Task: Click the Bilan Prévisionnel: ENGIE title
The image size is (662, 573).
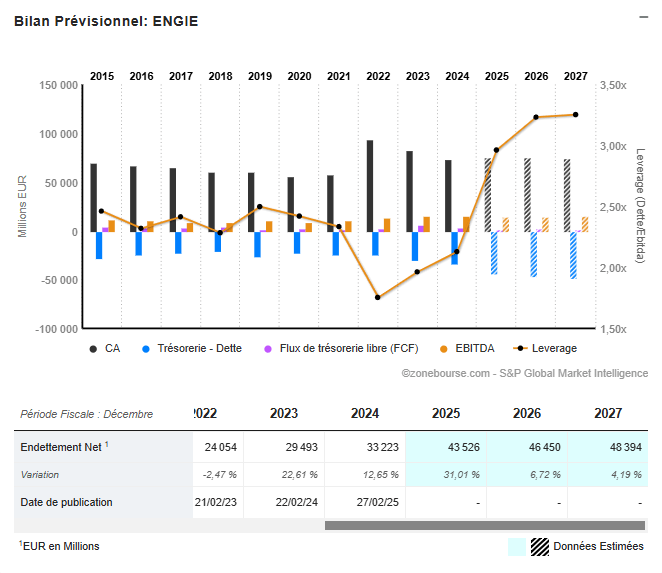Action: pyautogui.click(x=106, y=21)
